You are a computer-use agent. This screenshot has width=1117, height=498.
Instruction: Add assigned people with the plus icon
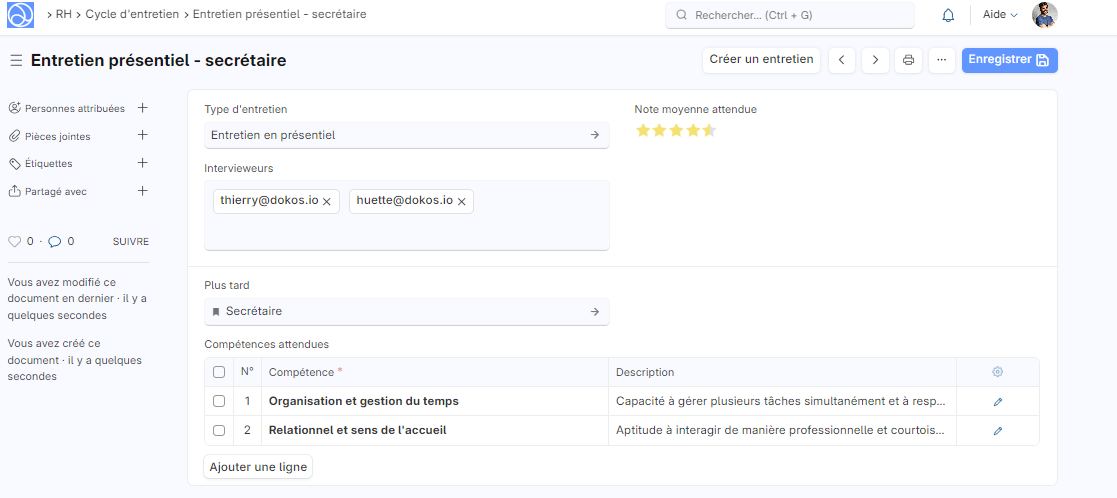(x=142, y=108)
